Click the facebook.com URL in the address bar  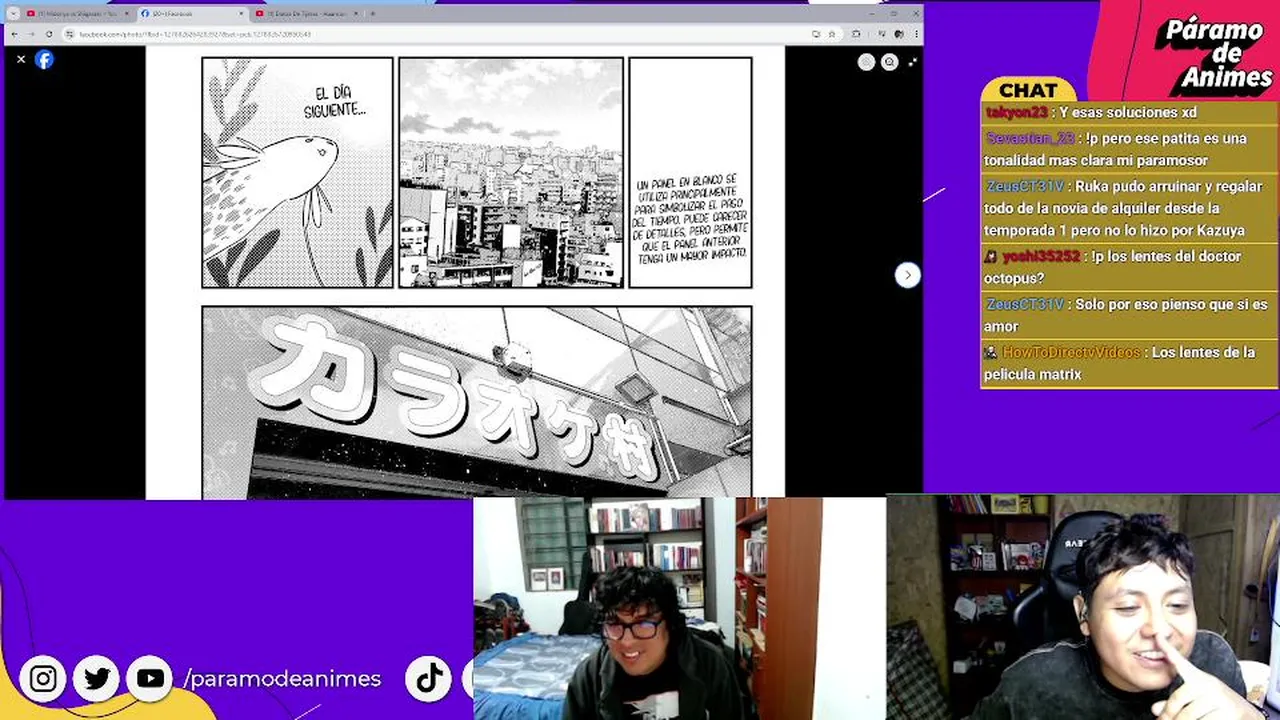(195, 34)
